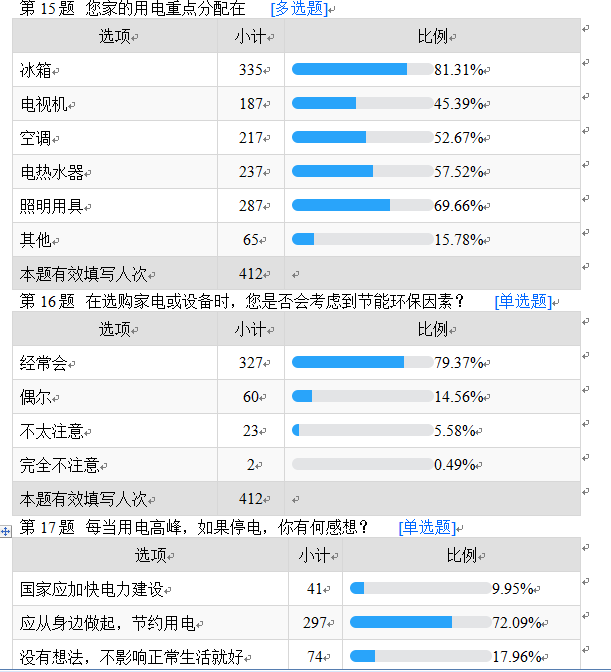Click the 国家应加快电力建设 option cell
Image resolution: width=611 pixels, height=672 pixels.
(150, 589)
